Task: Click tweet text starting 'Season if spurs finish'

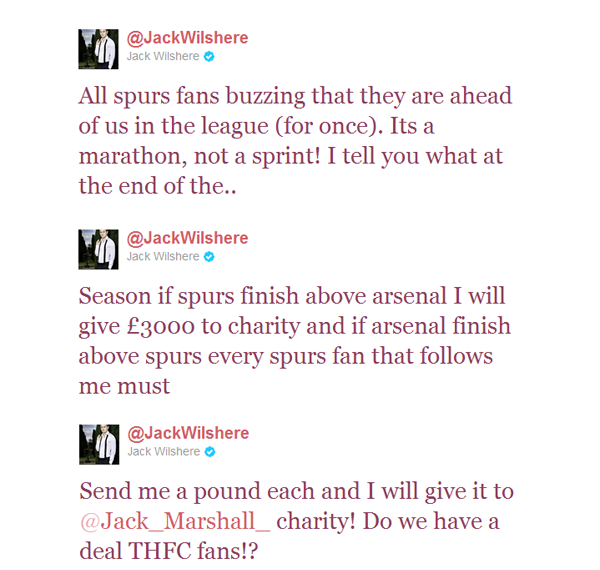Action: pos(295,341)
